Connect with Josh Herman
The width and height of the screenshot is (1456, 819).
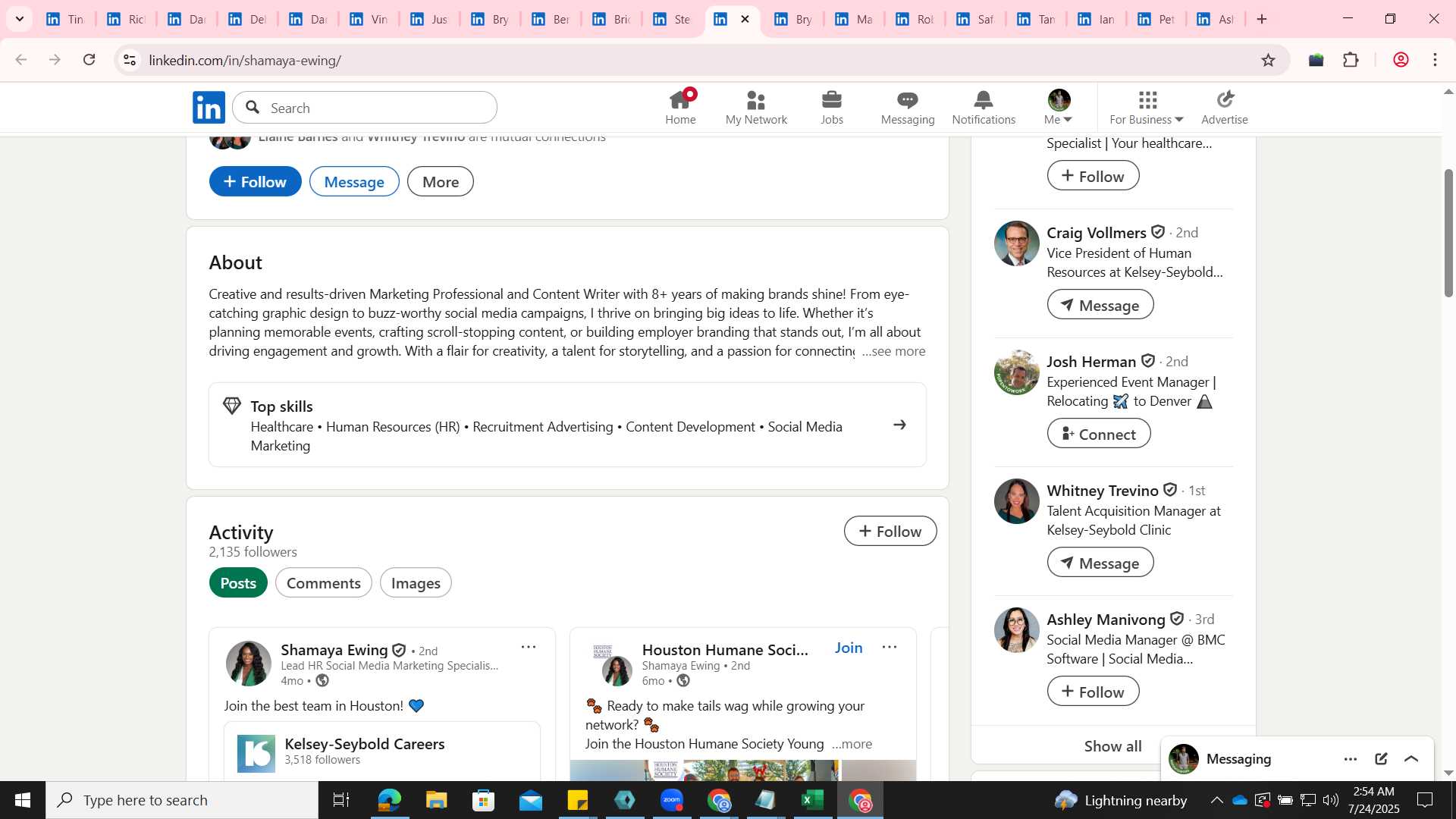[1099, 433]
